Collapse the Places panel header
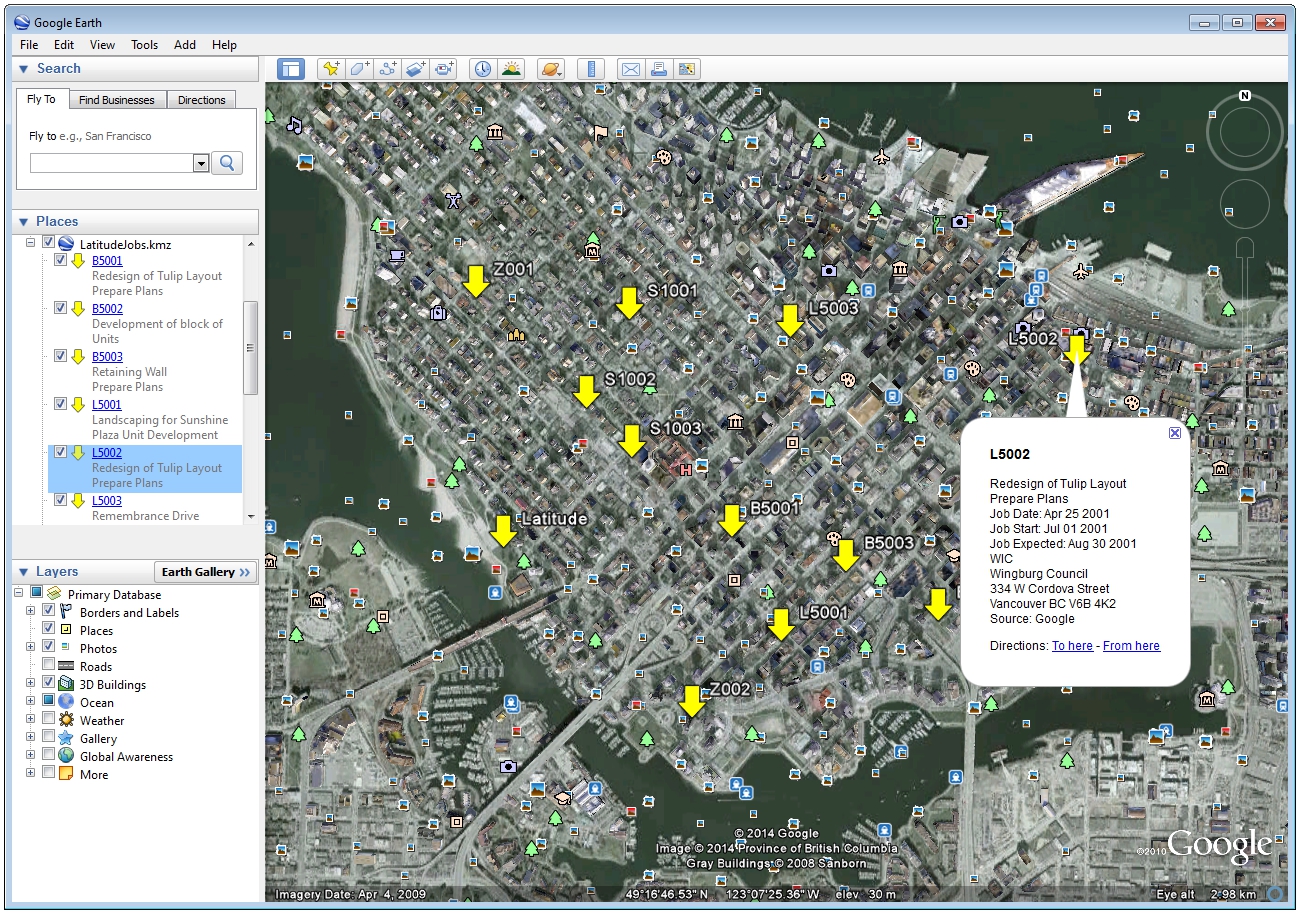 click(24, 222)
